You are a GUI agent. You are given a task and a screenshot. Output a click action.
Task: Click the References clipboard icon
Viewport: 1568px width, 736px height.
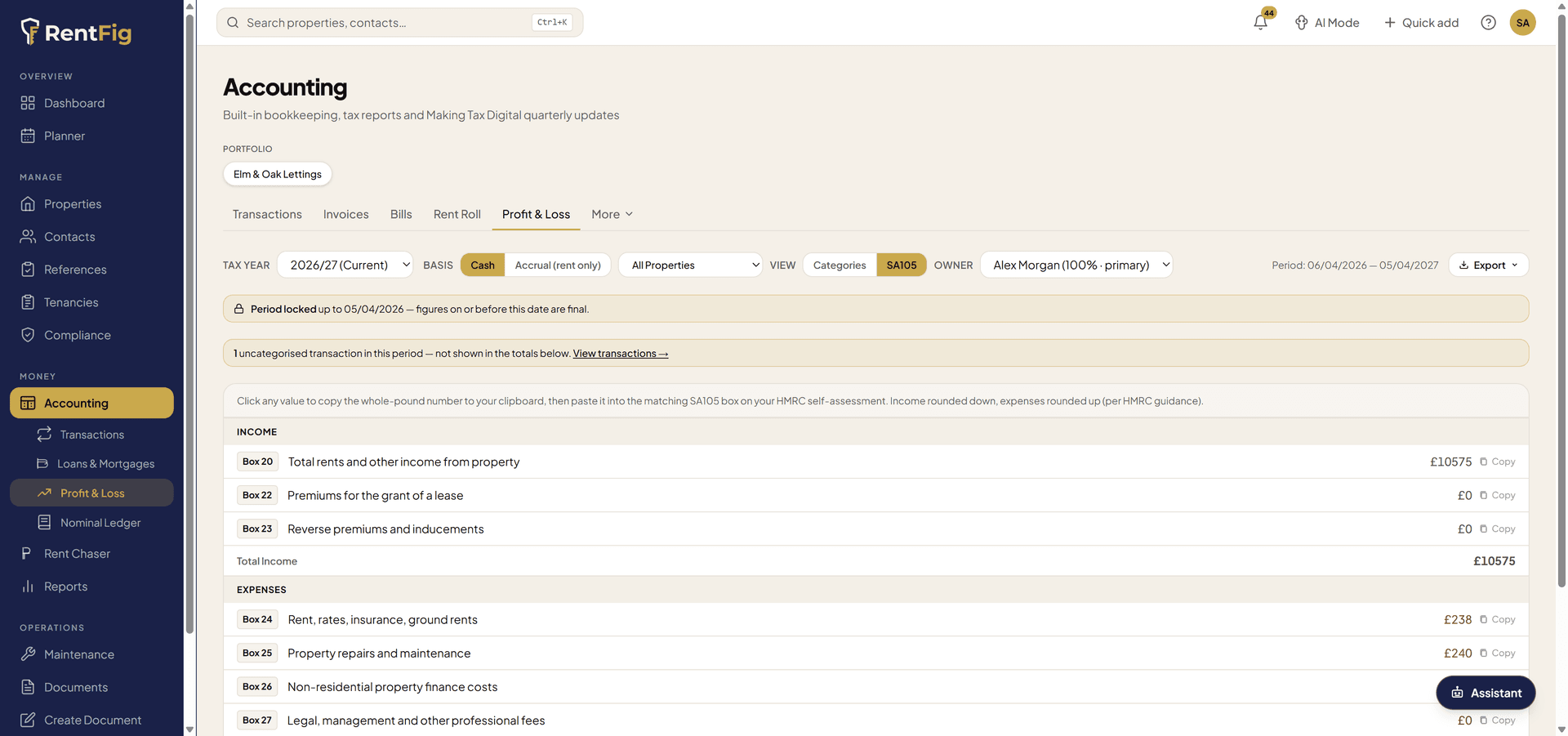click(28, 270)
